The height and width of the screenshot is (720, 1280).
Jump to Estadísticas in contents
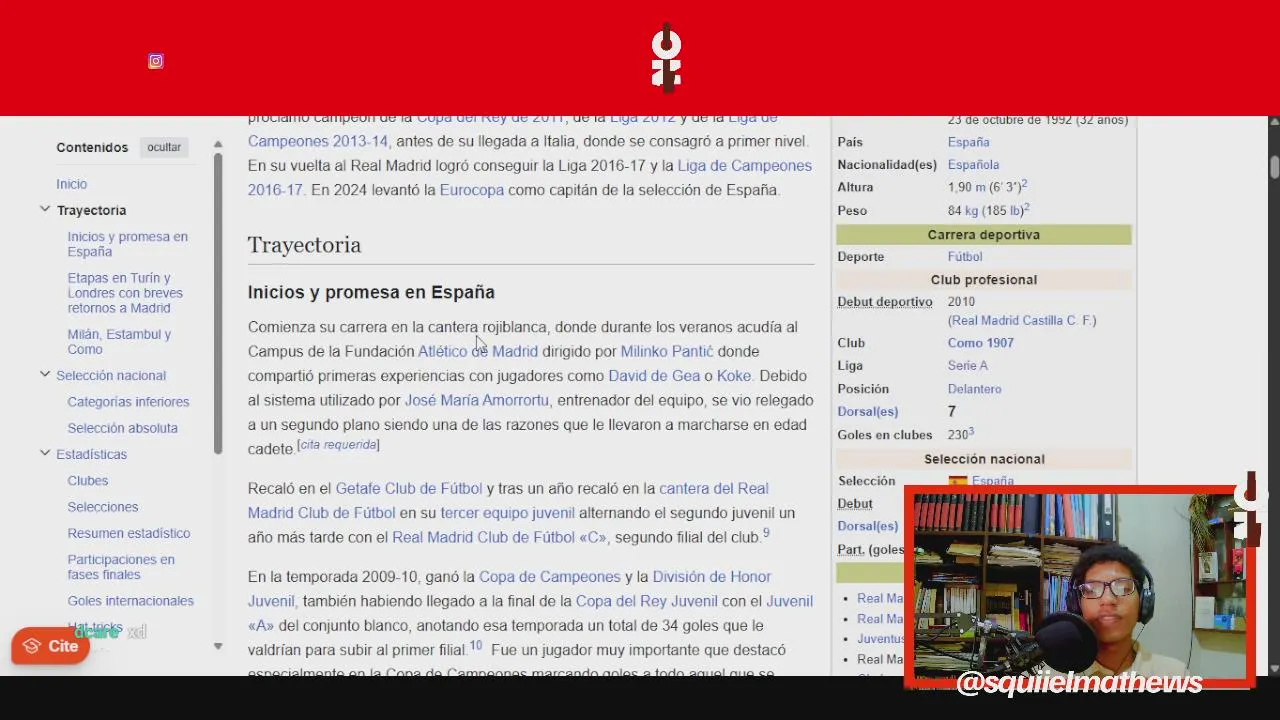tap(91, 454)
